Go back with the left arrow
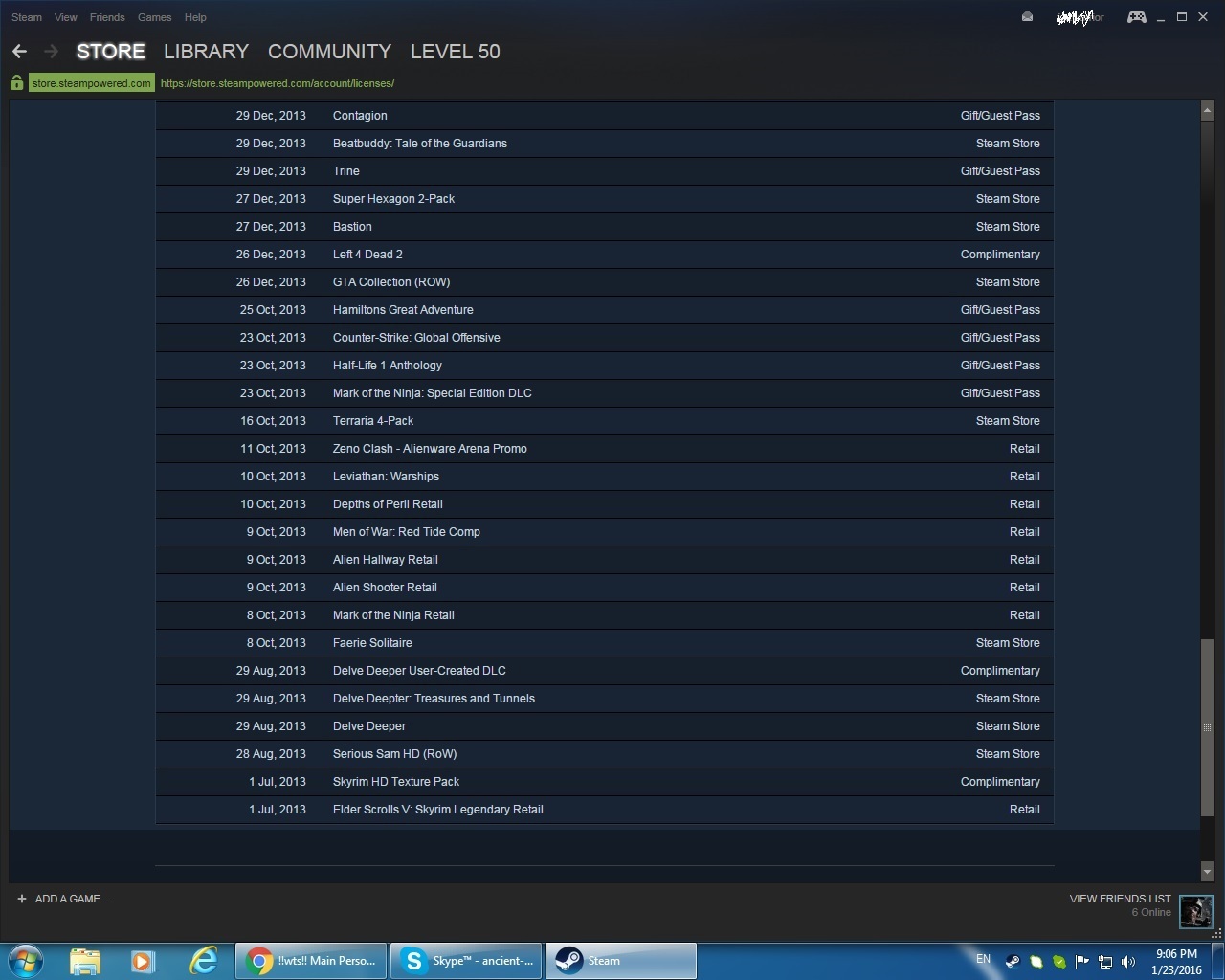The width and height of the screenshot is (1225, 980). (x=19, y=52)
